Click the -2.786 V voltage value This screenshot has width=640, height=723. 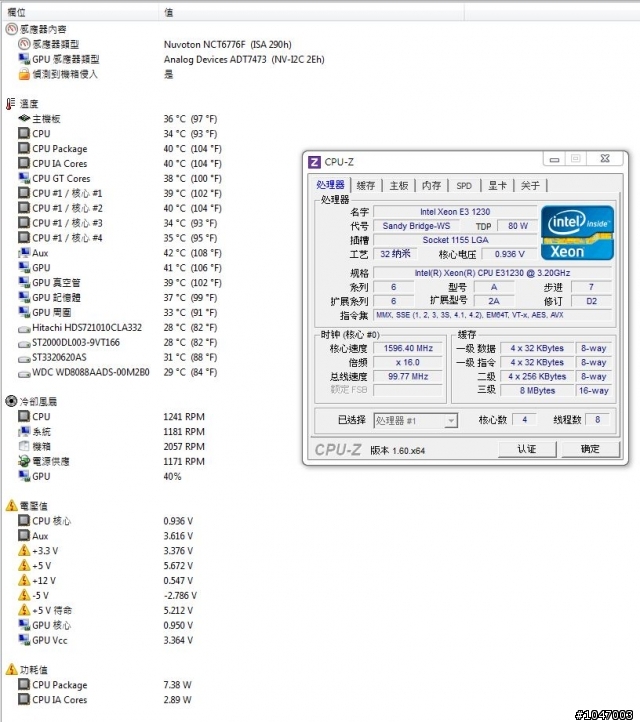pos(180,595)
